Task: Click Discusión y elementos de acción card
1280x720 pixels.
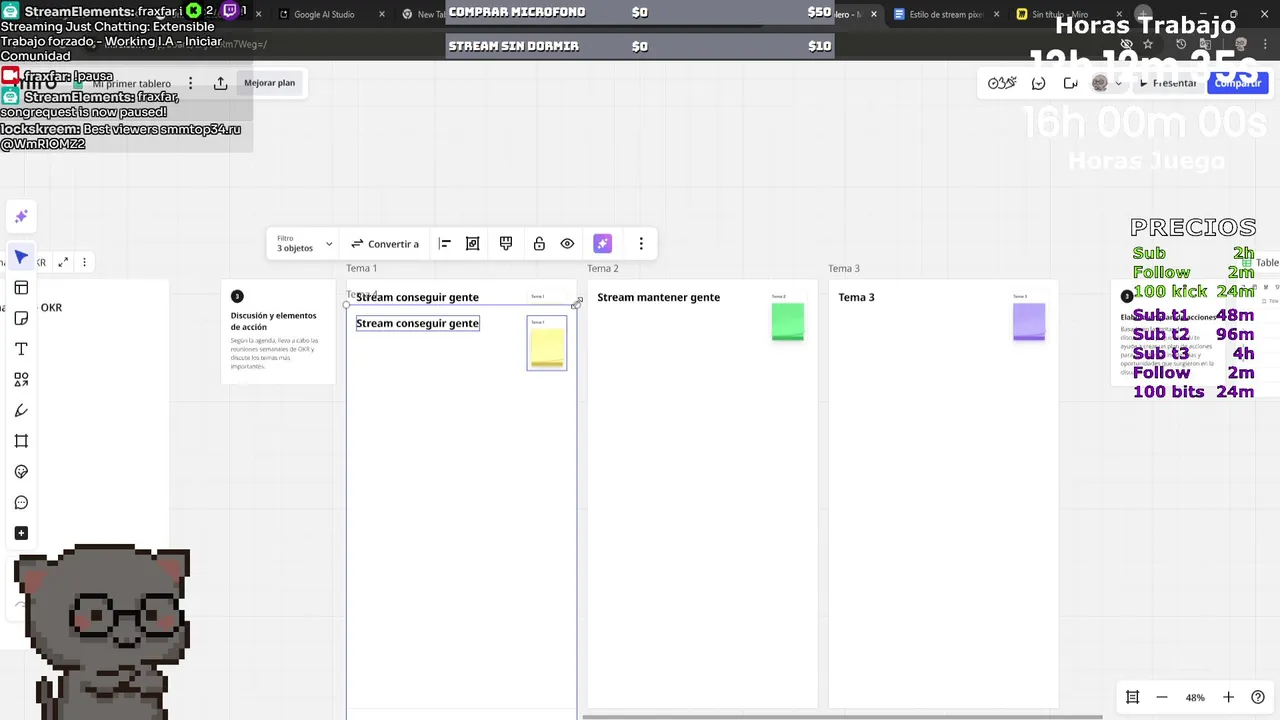Action: pyautogui.click(x=278, y=333)
